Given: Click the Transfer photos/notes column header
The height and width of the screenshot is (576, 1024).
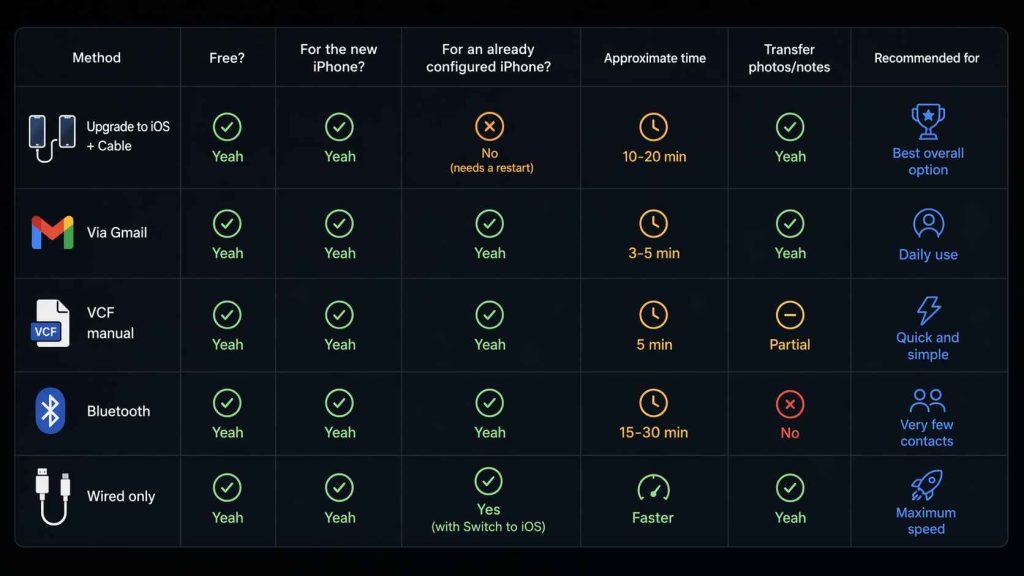Looking at the screenshot, I should [790, 58].
